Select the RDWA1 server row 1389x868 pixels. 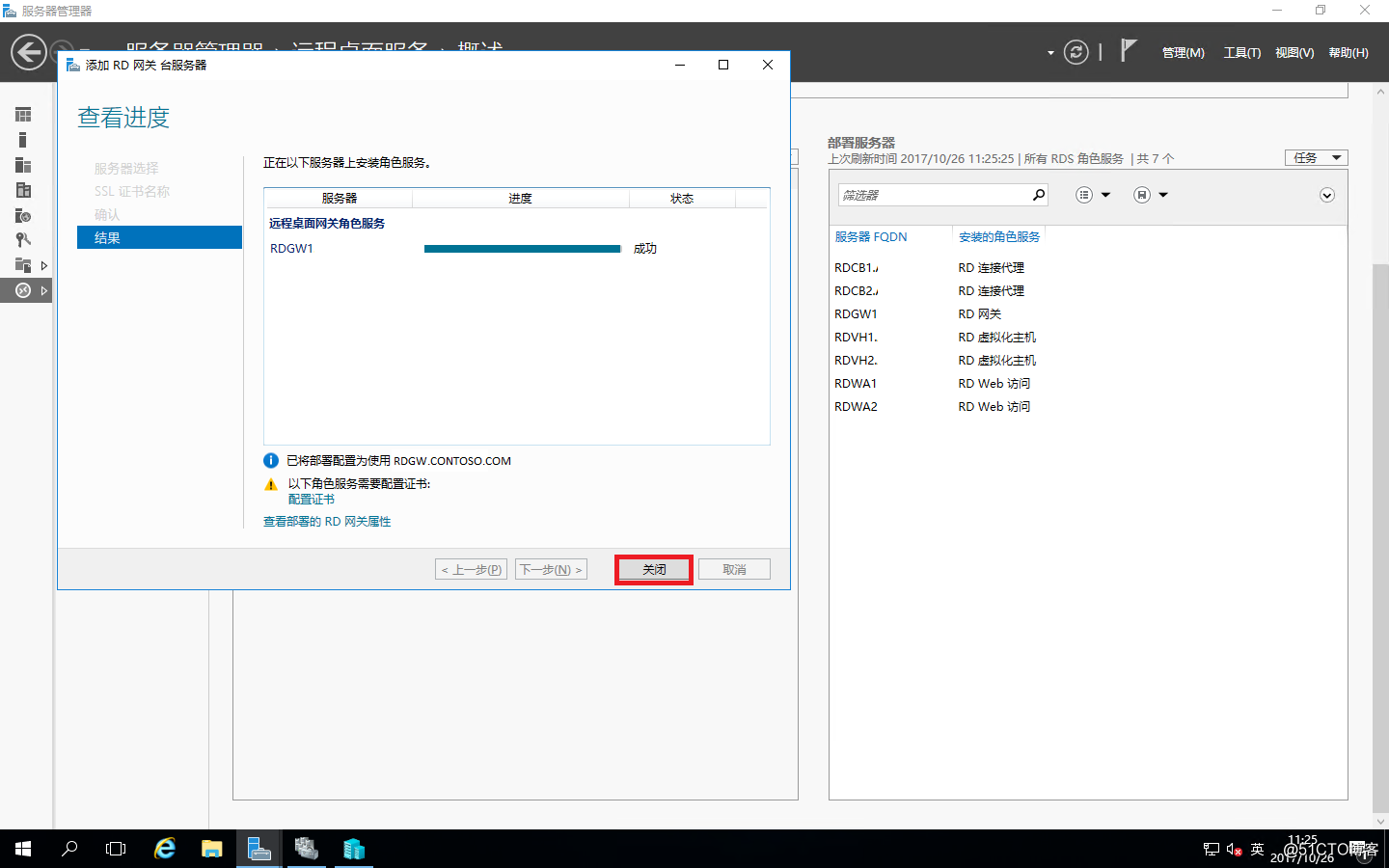click(x=1087, y=384)
